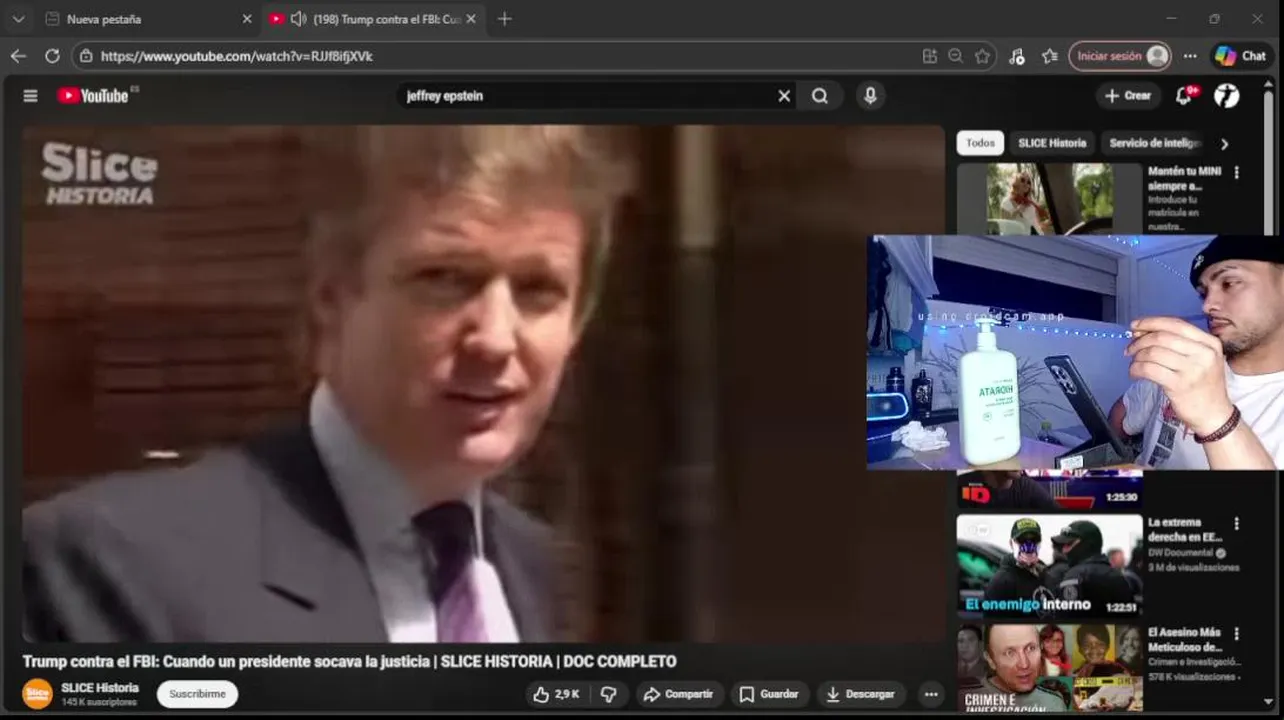Open the Crimen e Investigación video thumbnail
Image resolution: width=1284 pixels, height=720 pixels.
tap(1049, 667)
